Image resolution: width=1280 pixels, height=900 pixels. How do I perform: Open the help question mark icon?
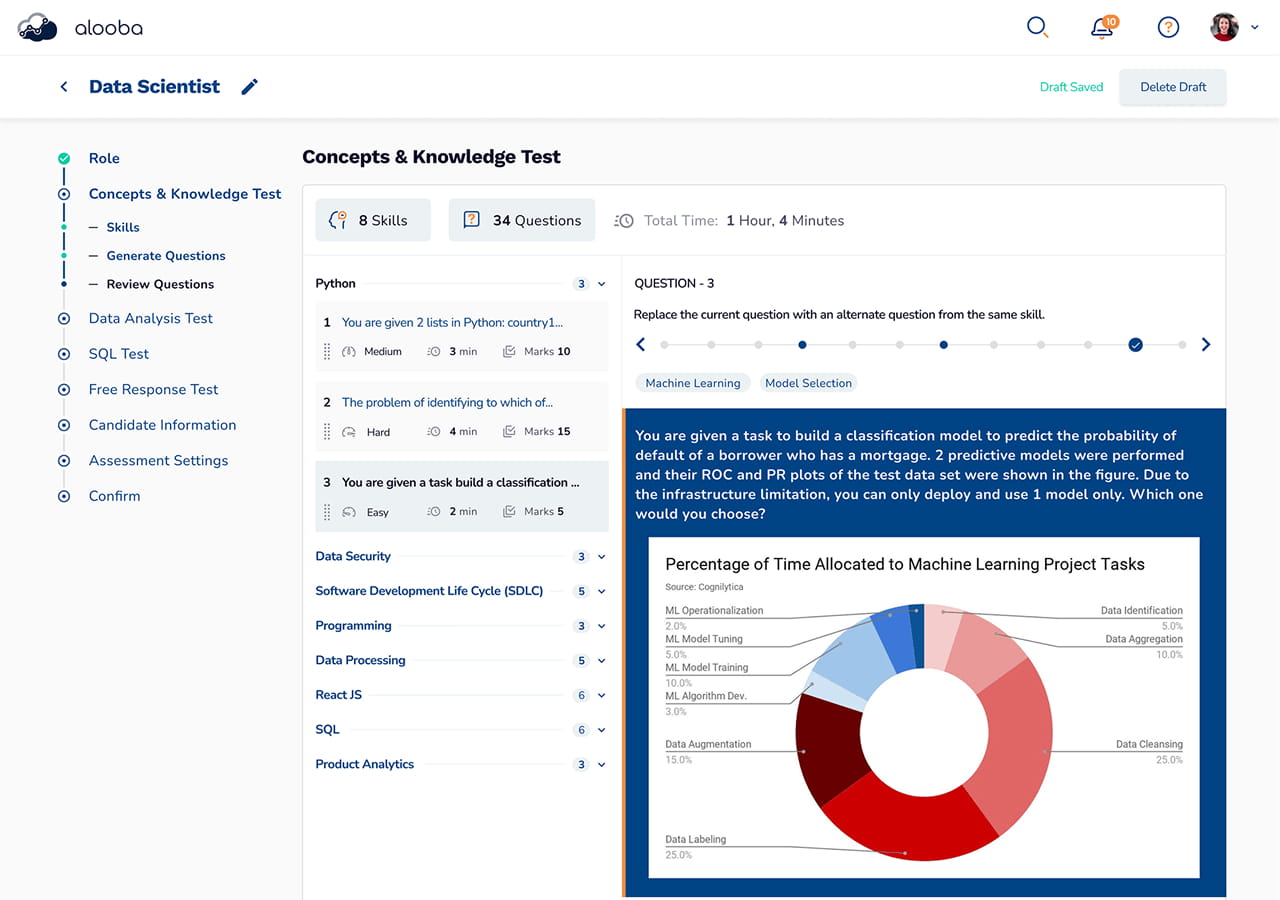(x=1168, y=27)
